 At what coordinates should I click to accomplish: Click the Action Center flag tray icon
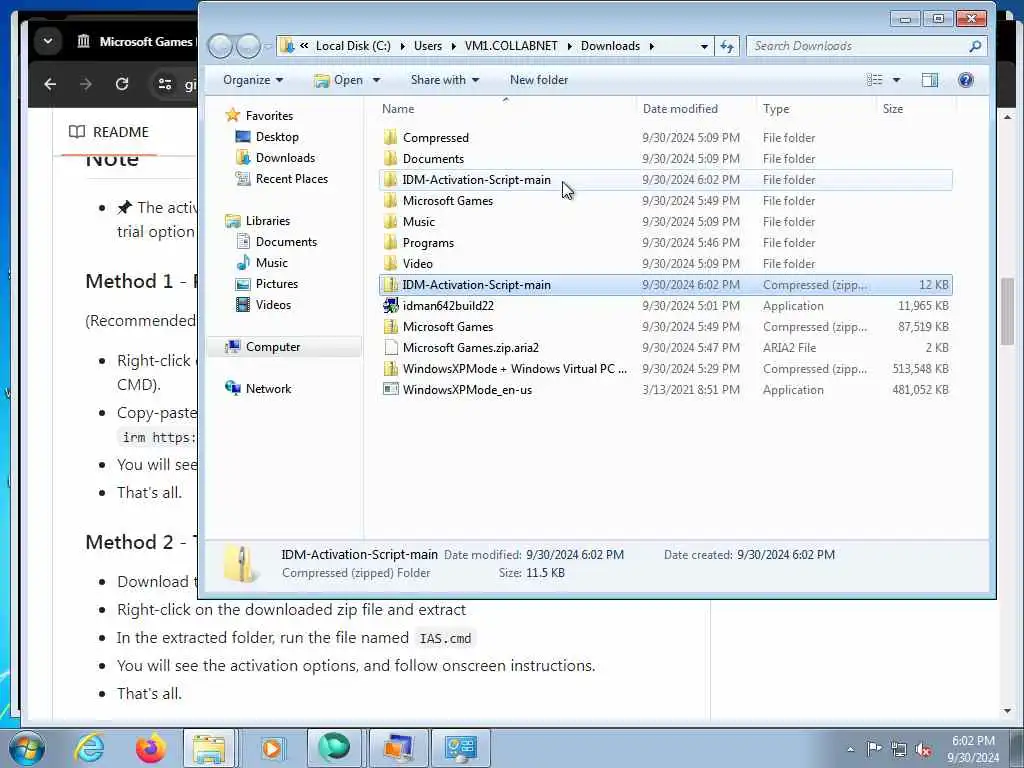(x=874, y=748)
